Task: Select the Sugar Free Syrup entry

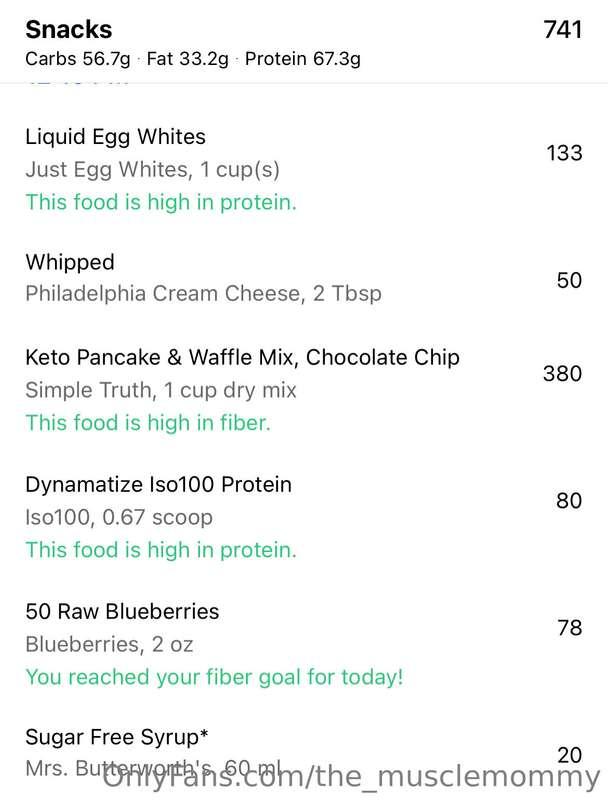Action: [x=304, y=753]
